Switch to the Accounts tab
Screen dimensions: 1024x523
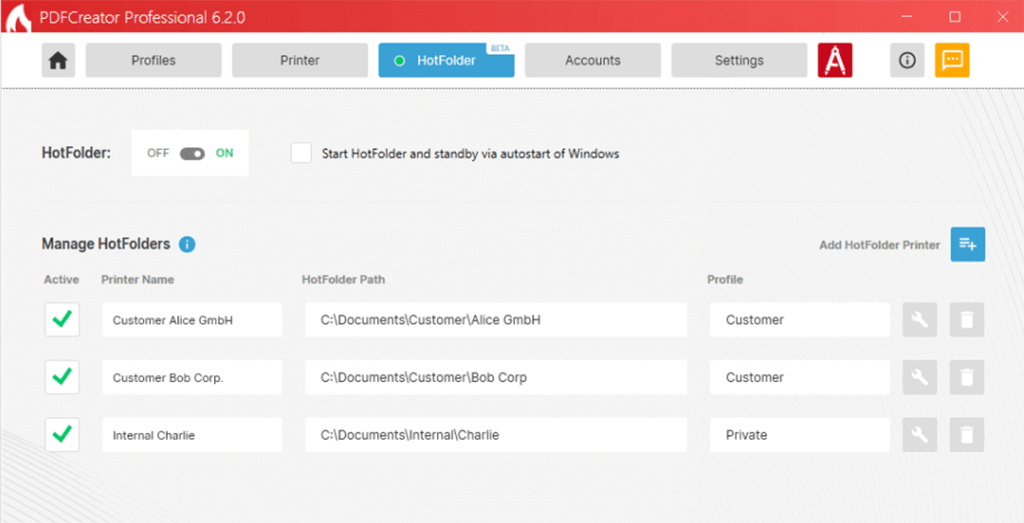pos(592,61)
